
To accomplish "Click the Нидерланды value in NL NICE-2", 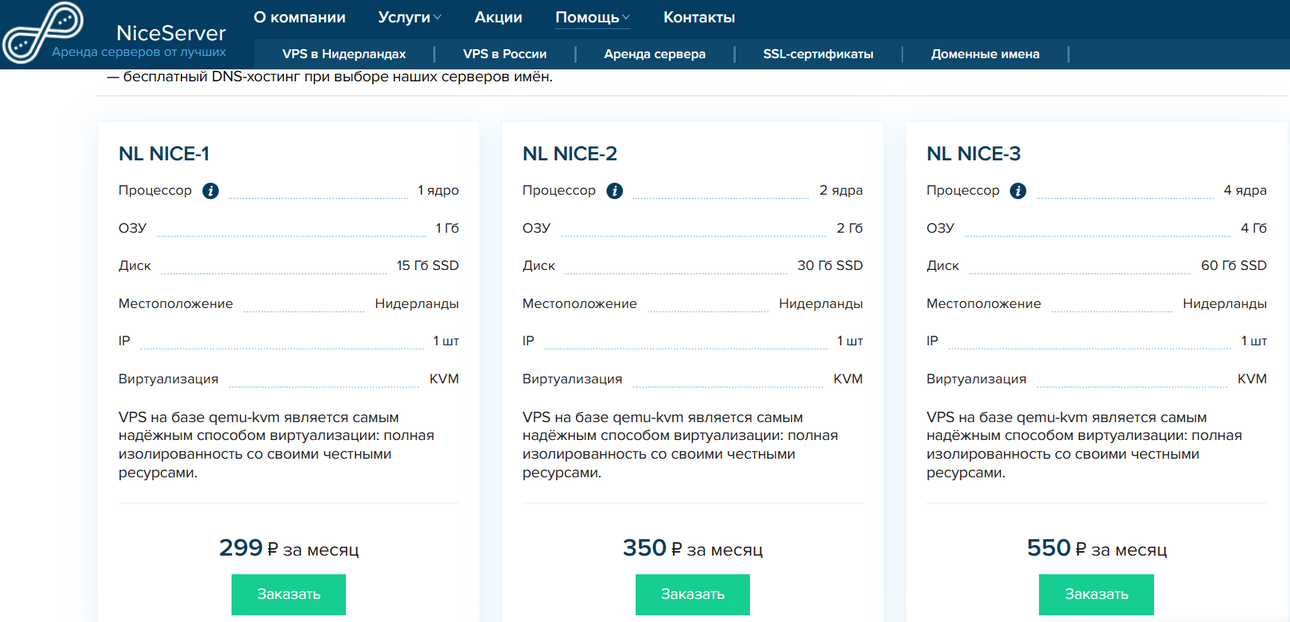I will pyautogui.click(x=821, y=304).
